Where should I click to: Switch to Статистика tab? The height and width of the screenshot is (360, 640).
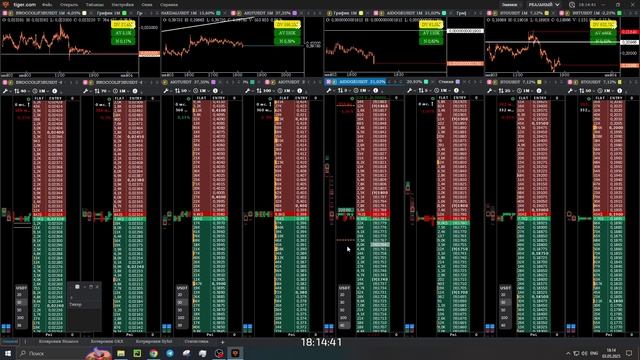(x=196, y=342)
